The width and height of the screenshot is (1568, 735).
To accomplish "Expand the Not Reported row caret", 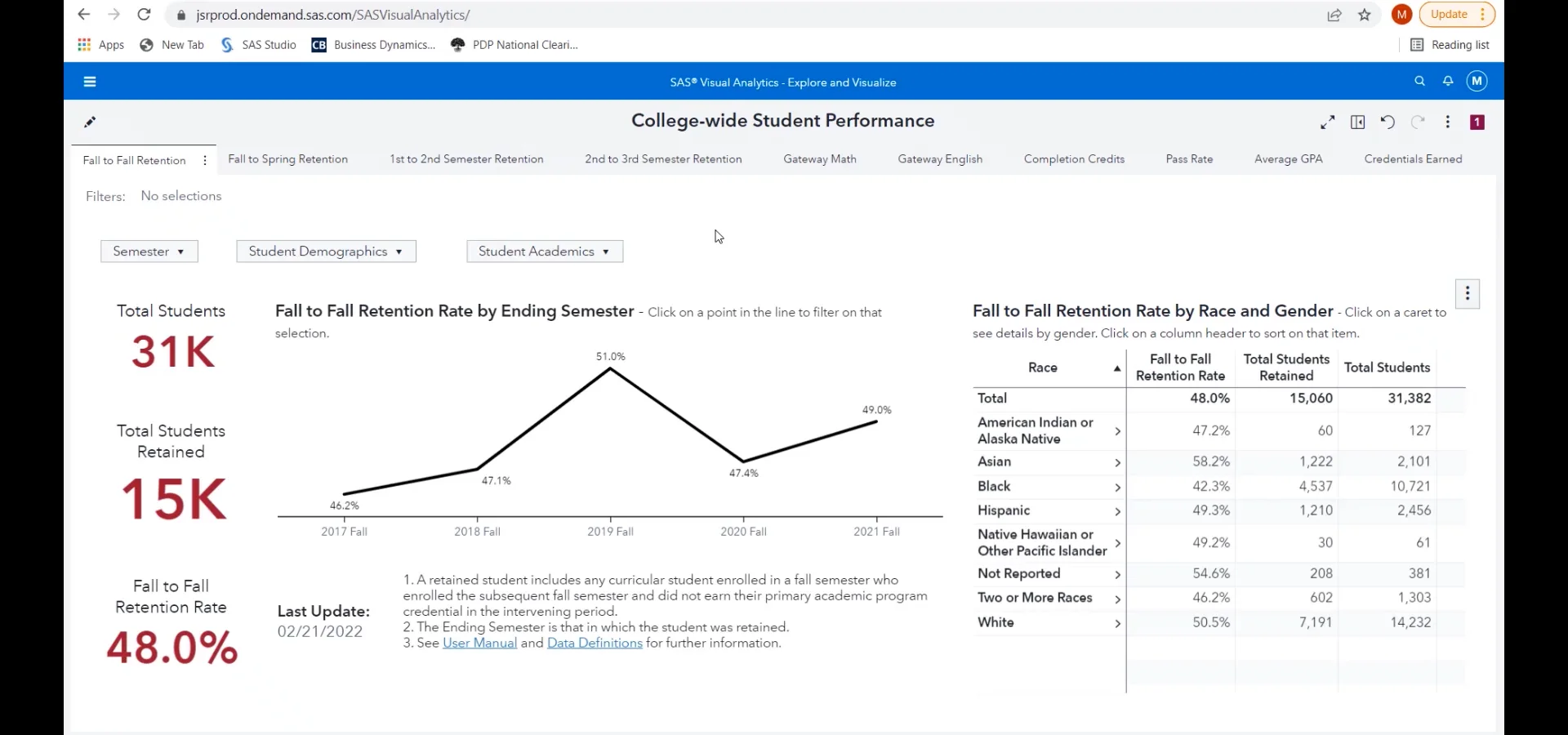I will tap(1117, 575).
